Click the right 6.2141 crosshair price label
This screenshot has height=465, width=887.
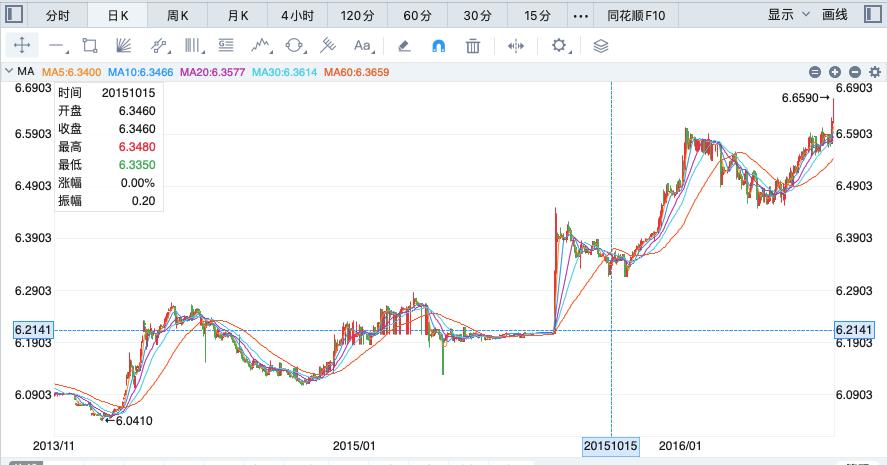[854, 330]
